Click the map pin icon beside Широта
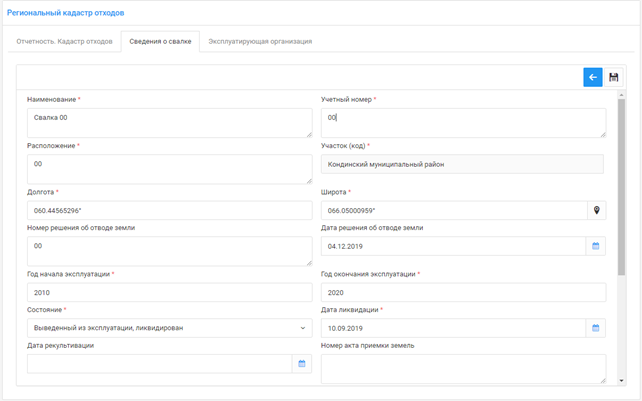 tap(596, 211)
